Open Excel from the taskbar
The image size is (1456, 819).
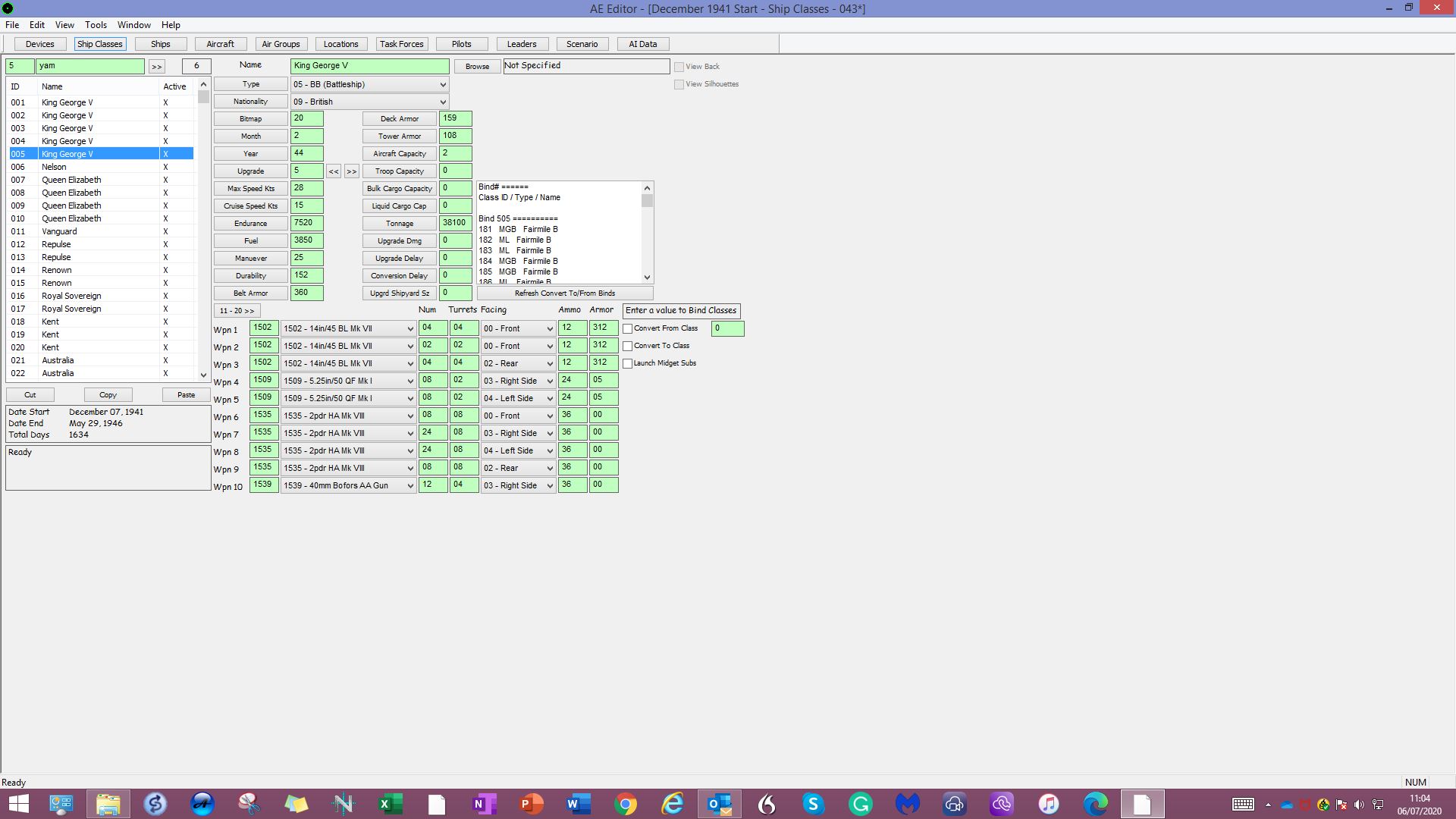pos(391,803)
